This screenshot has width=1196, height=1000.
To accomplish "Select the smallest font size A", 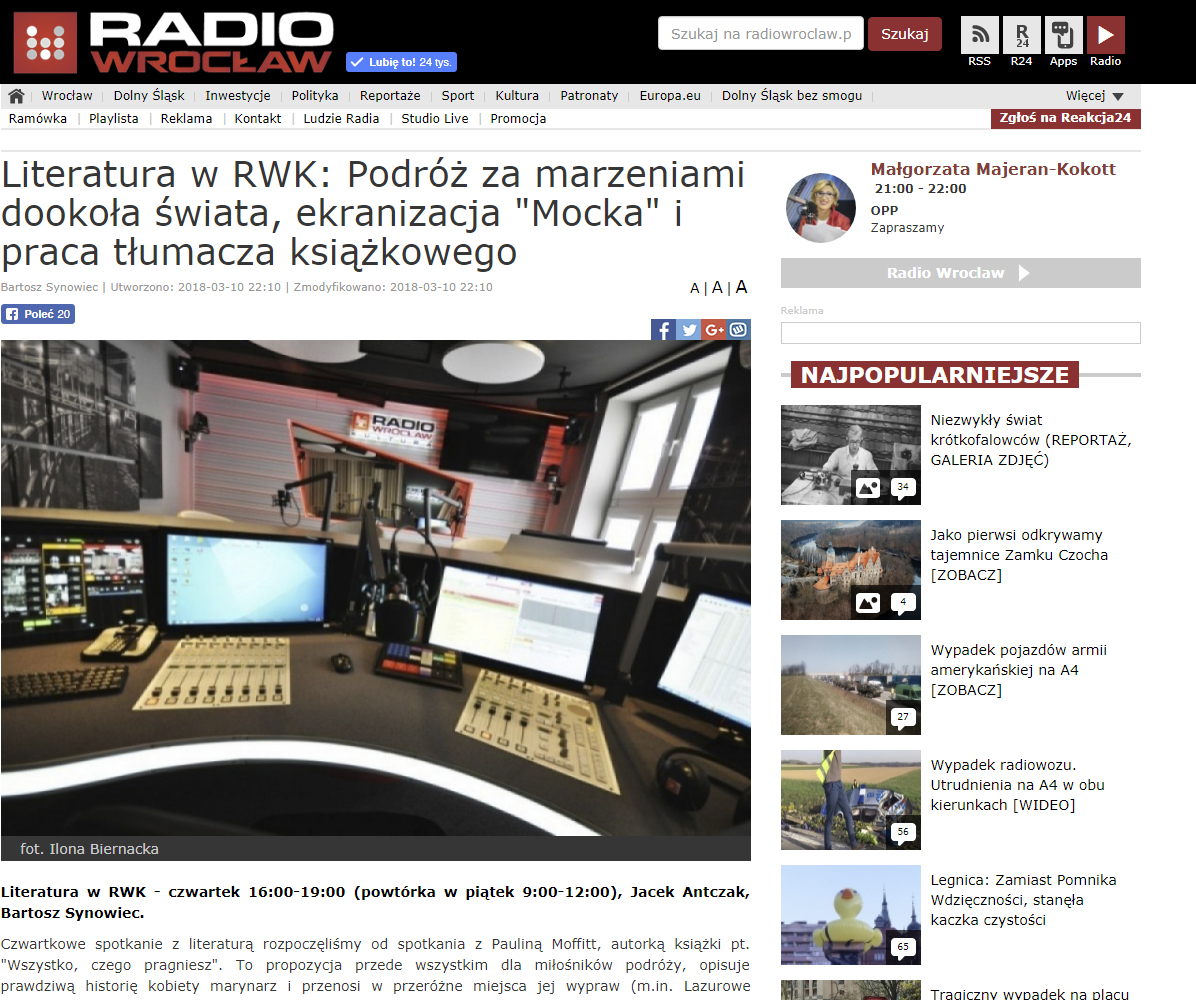I will point(695,289).
